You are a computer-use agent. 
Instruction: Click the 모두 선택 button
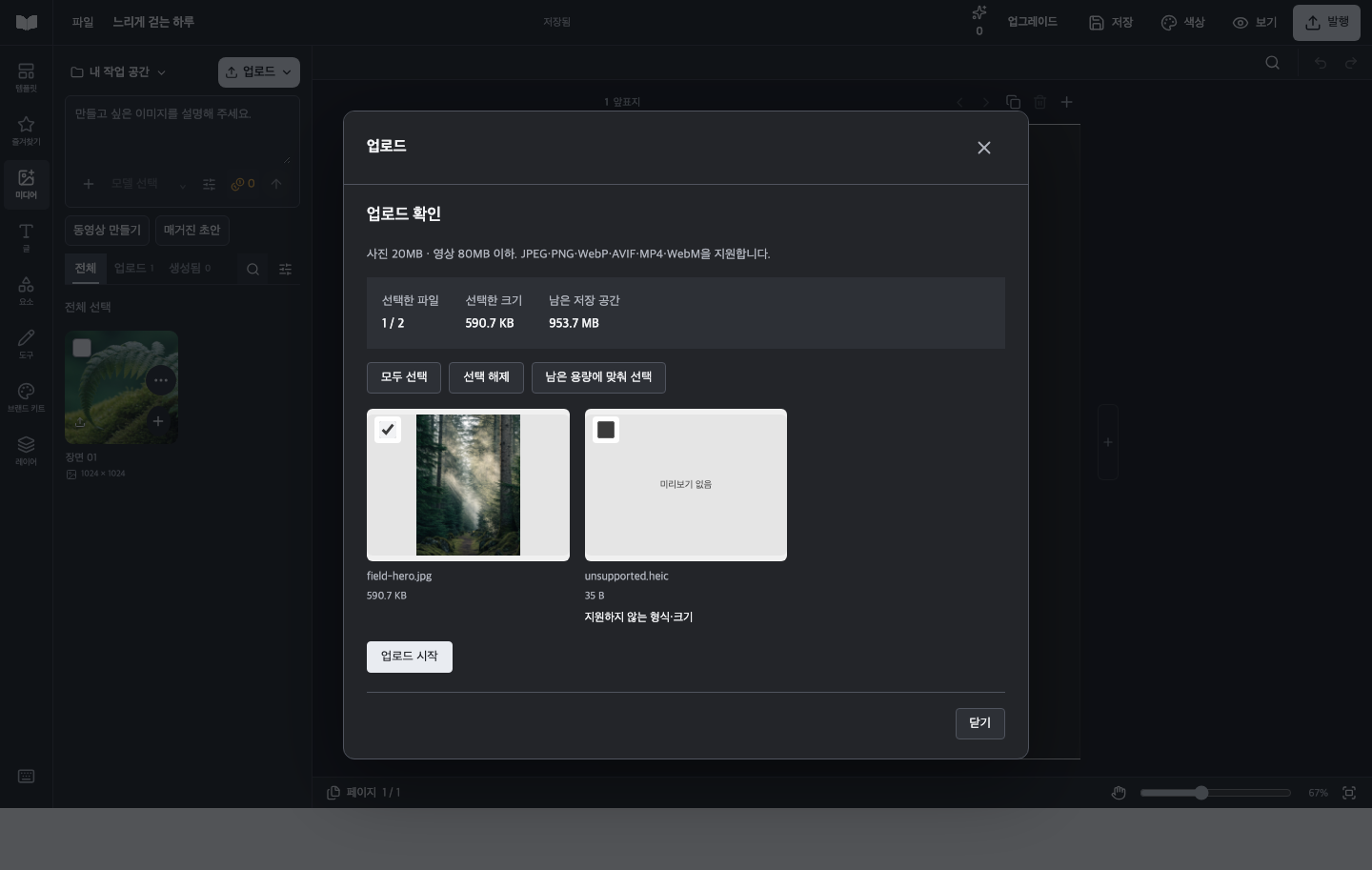(404, 377)
